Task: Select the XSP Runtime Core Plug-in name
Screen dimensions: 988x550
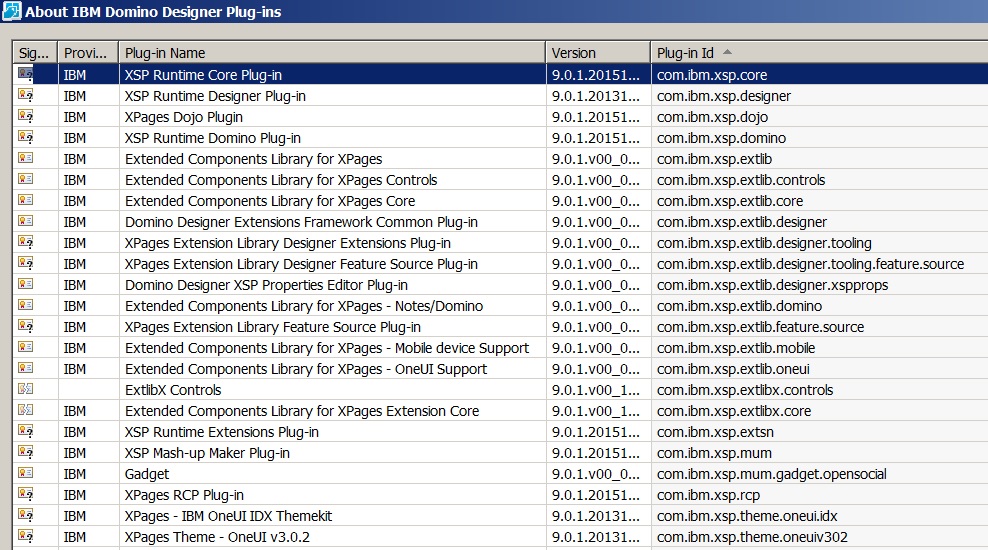Action: (x=203, y=75)
